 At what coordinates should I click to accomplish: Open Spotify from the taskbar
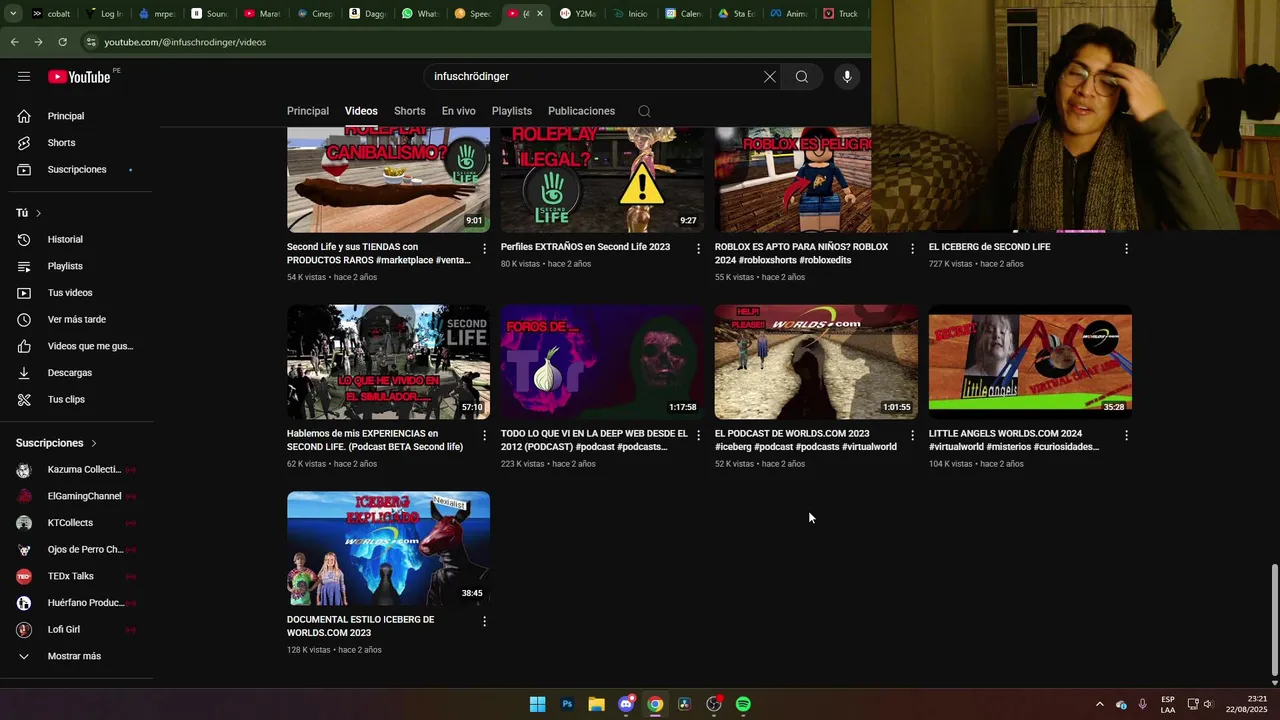[x=743, y=704]
